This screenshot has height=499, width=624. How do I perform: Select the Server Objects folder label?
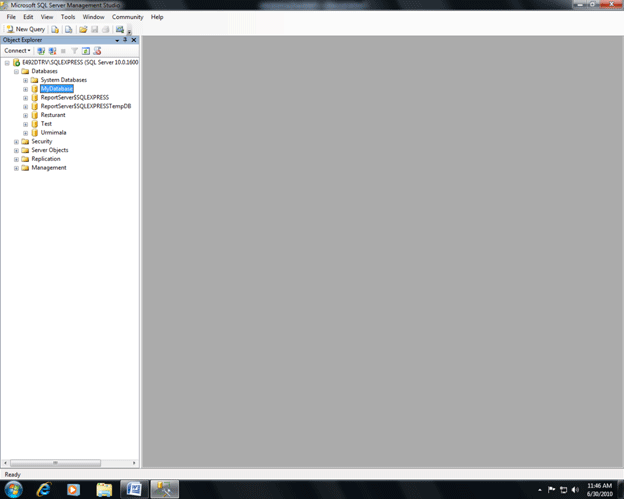(x=50, y=150)
